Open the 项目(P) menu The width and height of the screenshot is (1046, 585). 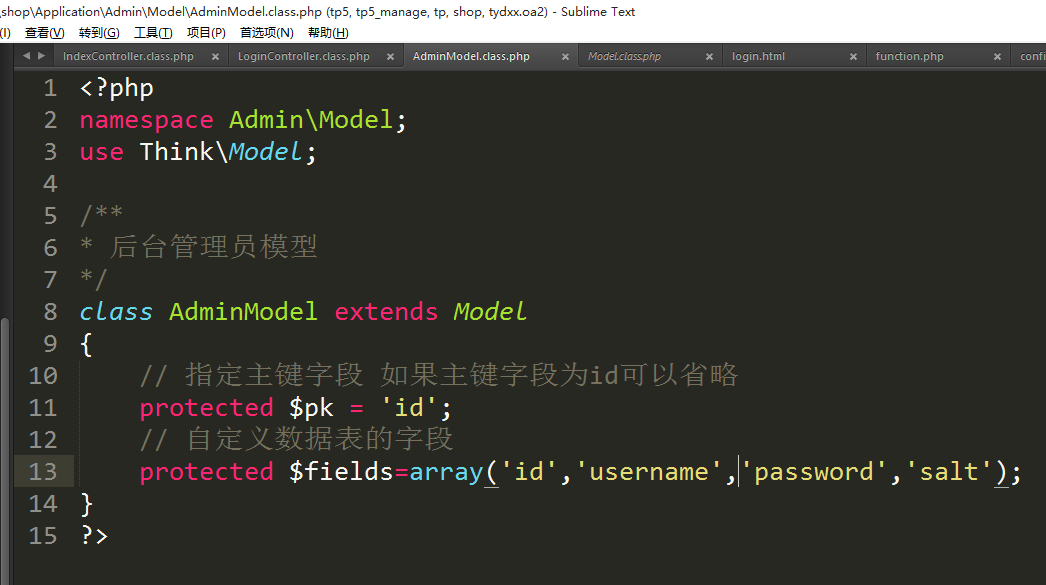206,33
